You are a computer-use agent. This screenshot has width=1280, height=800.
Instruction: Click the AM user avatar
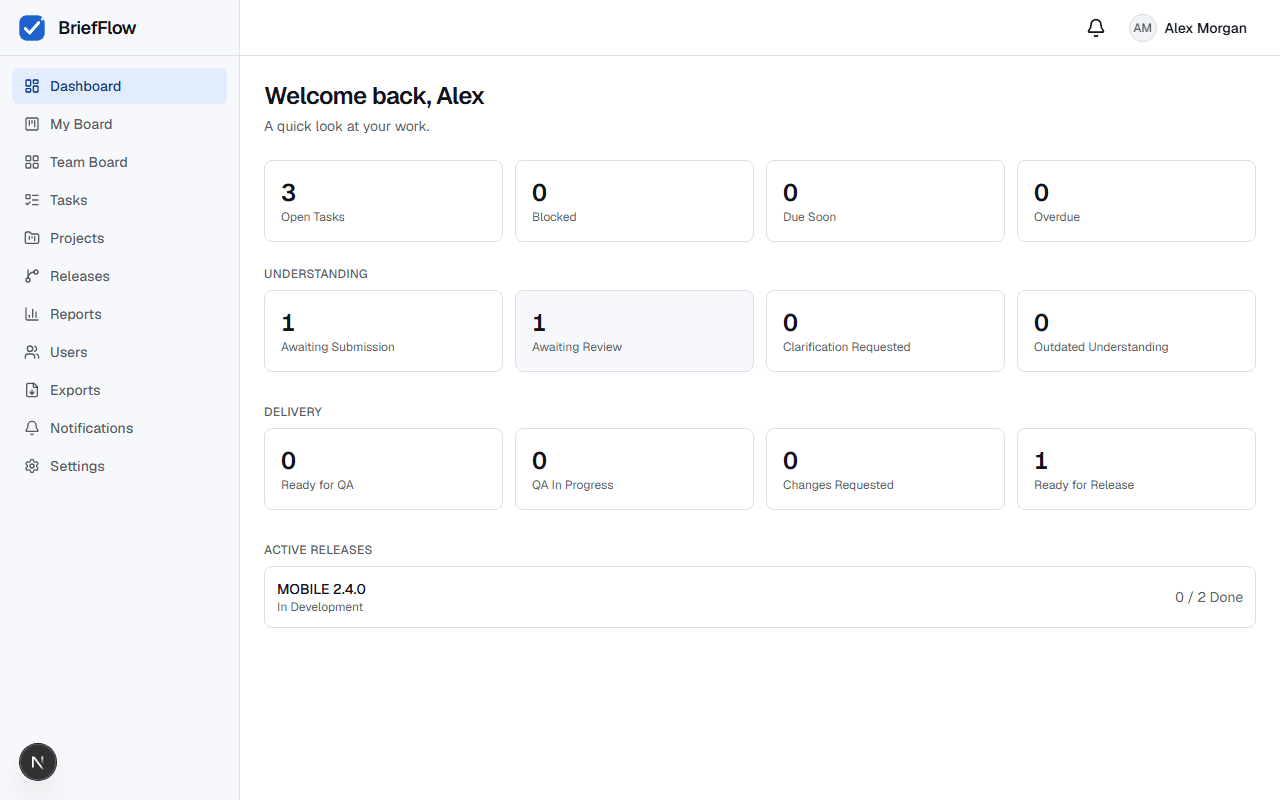1143,28
